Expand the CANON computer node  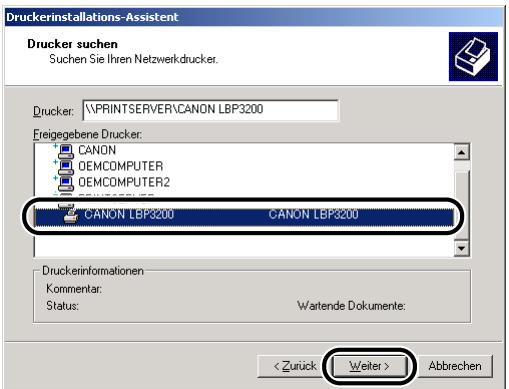55,146
